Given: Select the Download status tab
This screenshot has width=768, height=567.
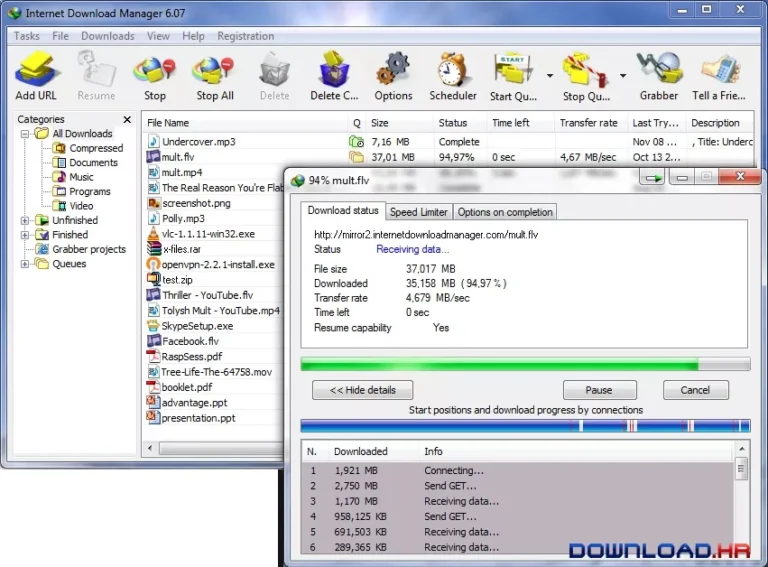Looking at the screenshot, I should pos(343,211).
